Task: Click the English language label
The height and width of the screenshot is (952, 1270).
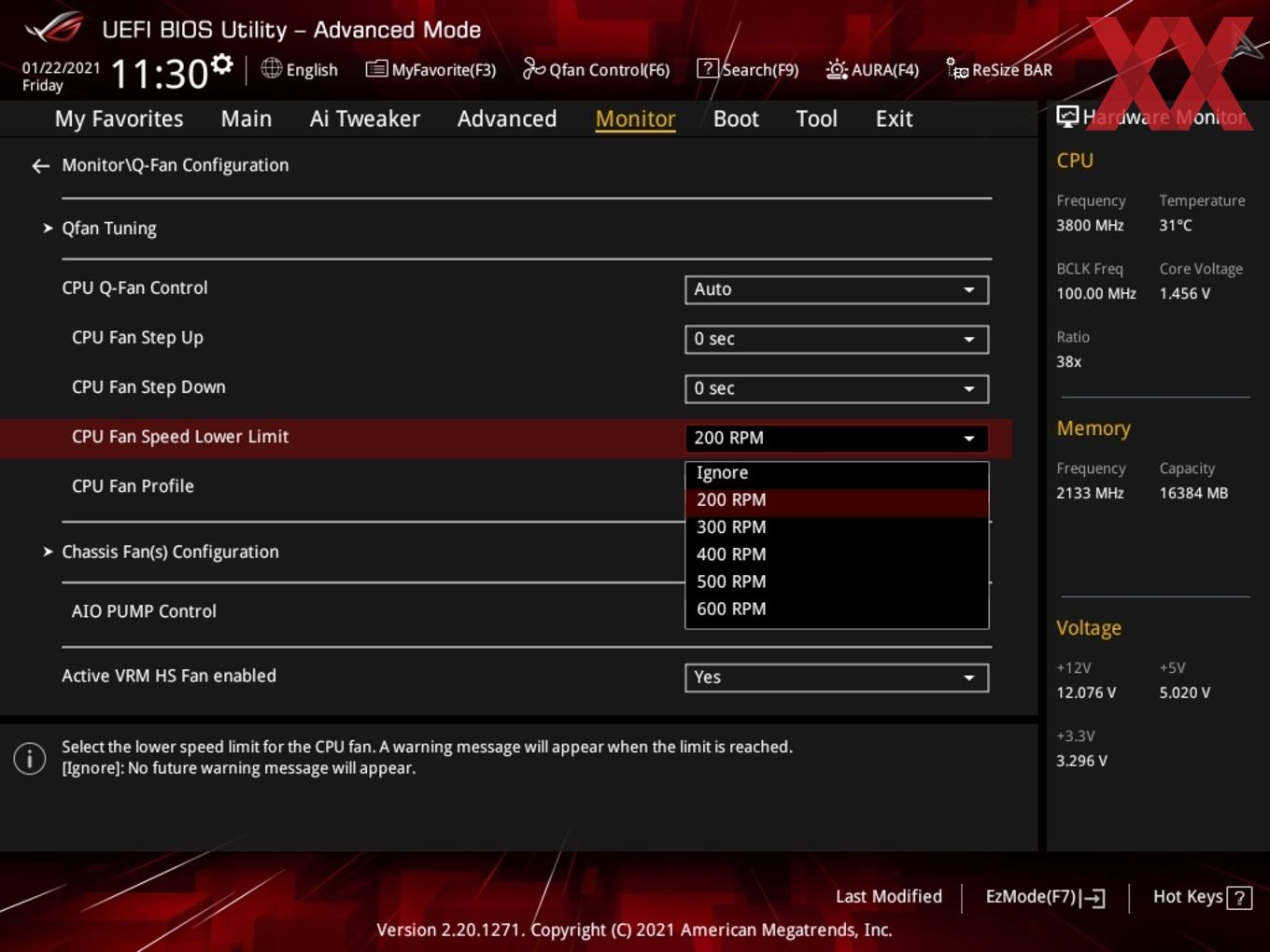Action: pos(312,70)
